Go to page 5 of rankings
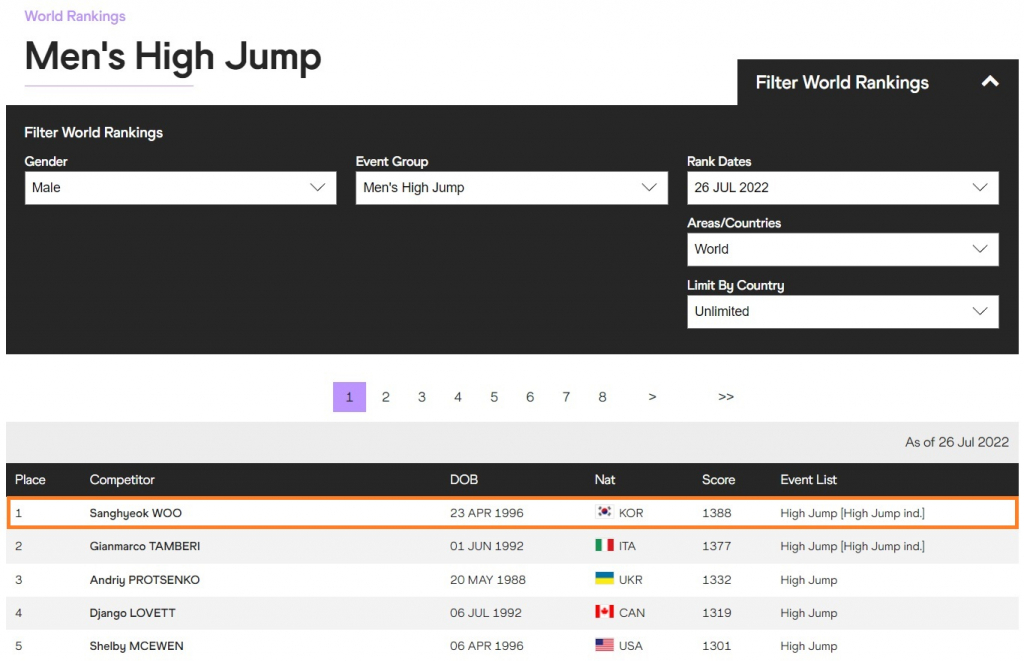Viewport: 1024px width, 661px height. click(494, 397)
